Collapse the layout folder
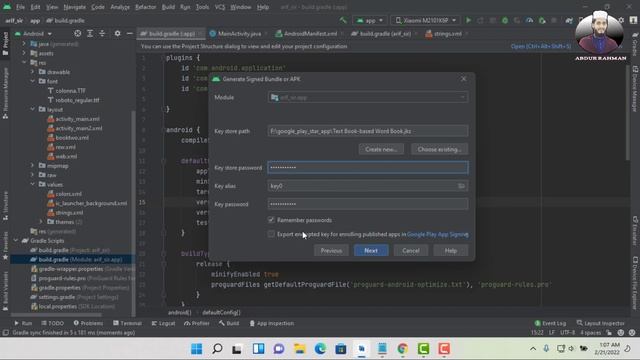This screenshot has height=360, width=640. point(33,109)
